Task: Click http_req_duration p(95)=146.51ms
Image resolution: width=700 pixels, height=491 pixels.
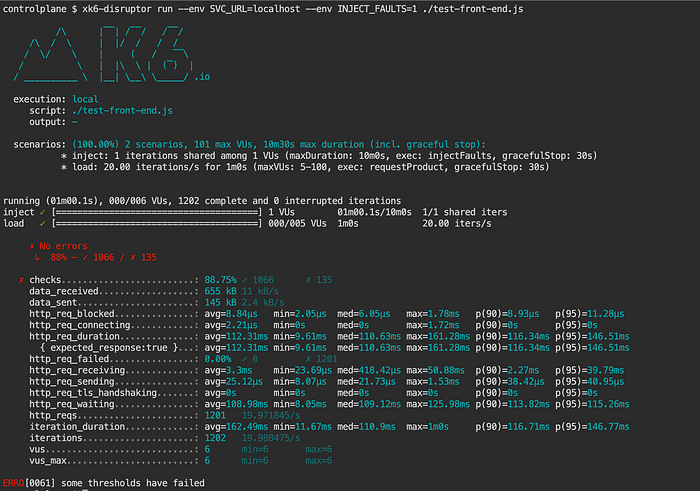Action: [592, 336]
